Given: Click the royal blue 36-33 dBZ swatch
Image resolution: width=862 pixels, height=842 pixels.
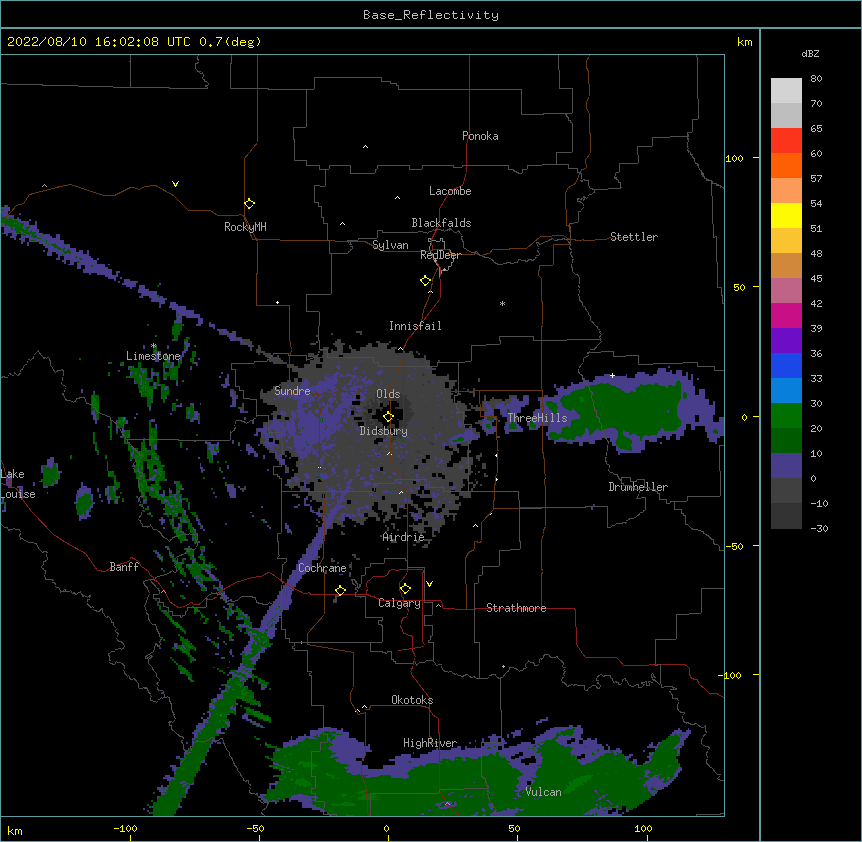Looking at the screenshot, I should (786, 365).
